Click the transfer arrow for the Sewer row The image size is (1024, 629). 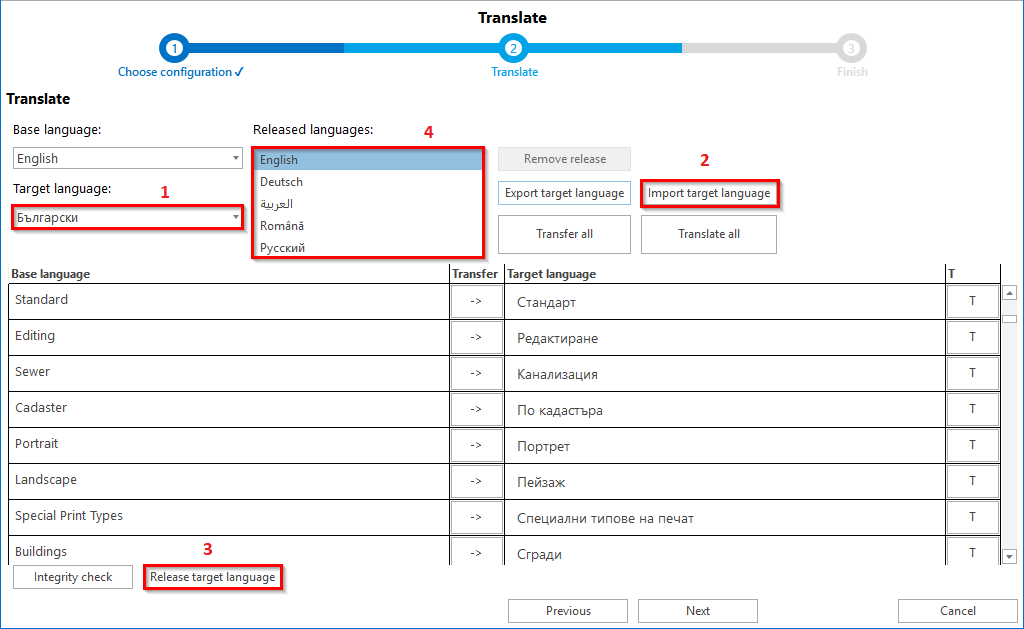[476, 372]
